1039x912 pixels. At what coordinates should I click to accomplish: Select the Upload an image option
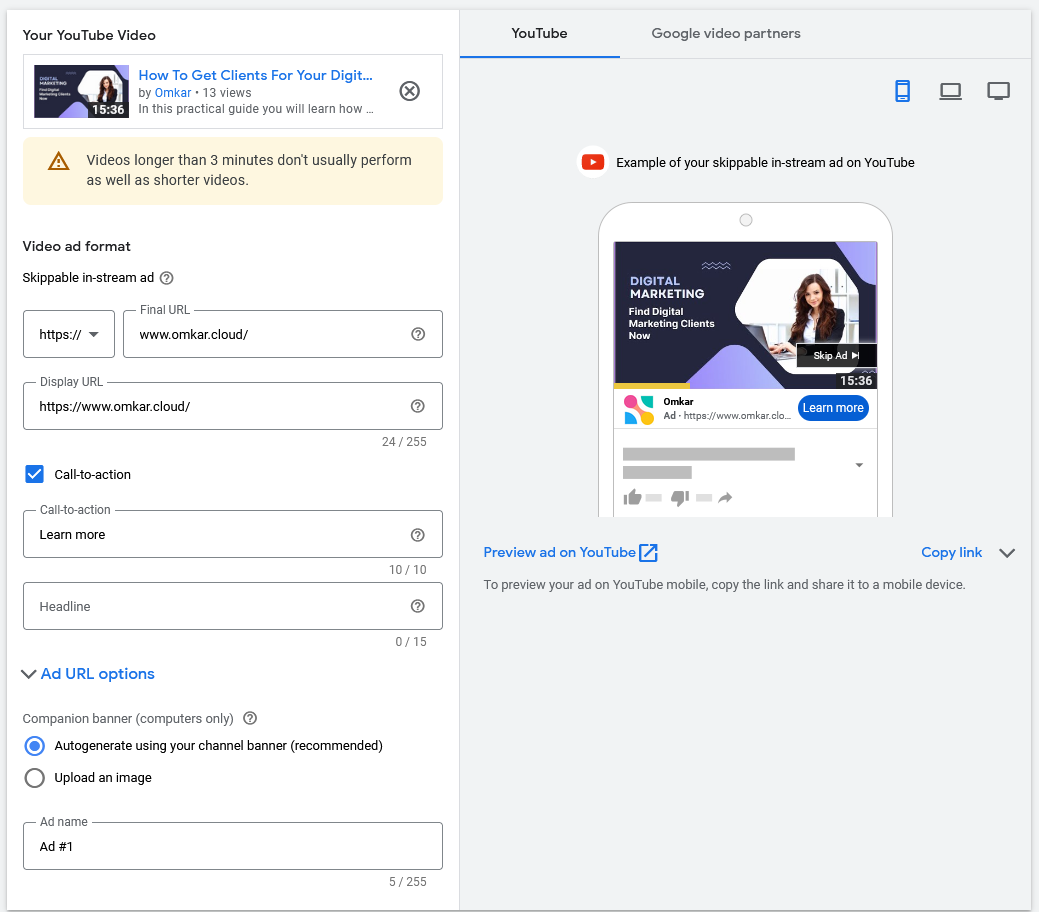point(34,777)
